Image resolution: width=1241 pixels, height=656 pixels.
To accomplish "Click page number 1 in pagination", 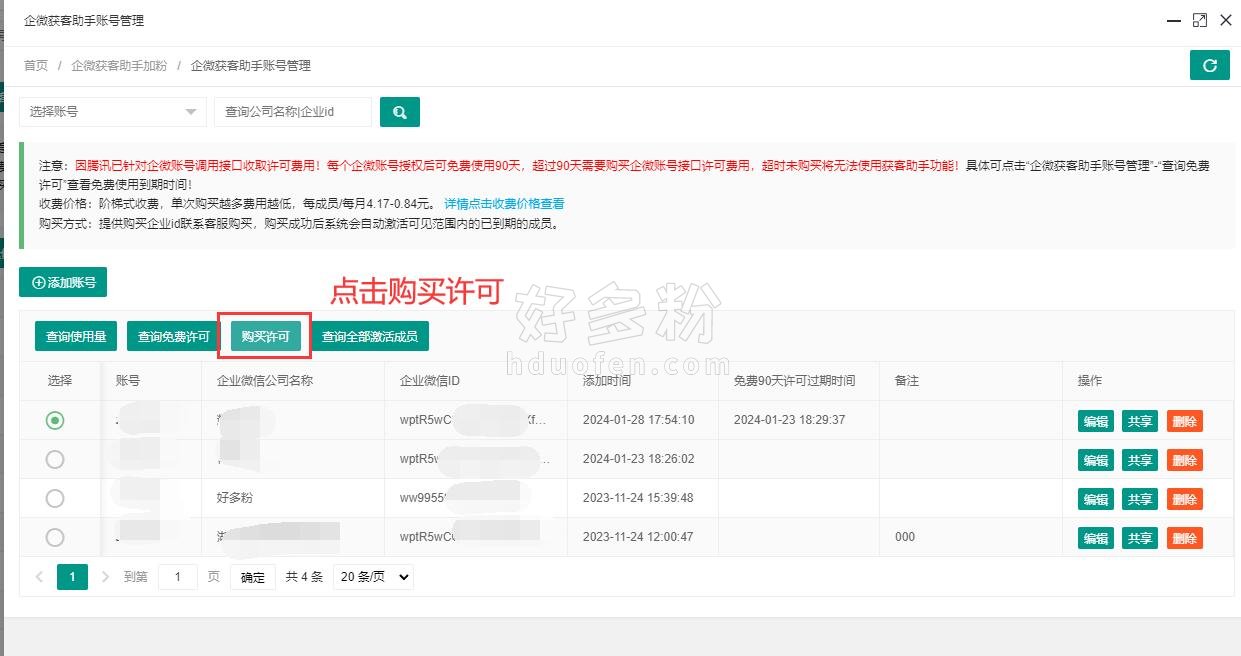I will 72,577.
